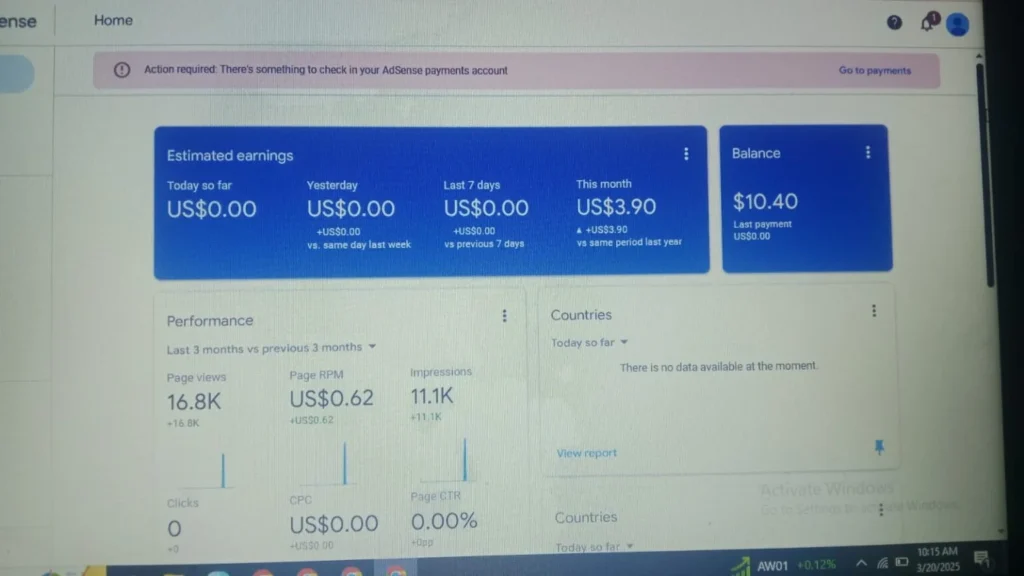Screen dimensions: 1024x576
Task: Open the Windows notification center icon
Action: [x=980, y=559]
